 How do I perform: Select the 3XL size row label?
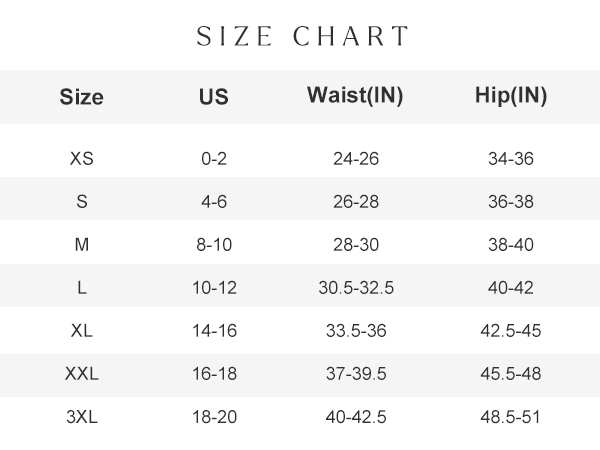(82, 417)
